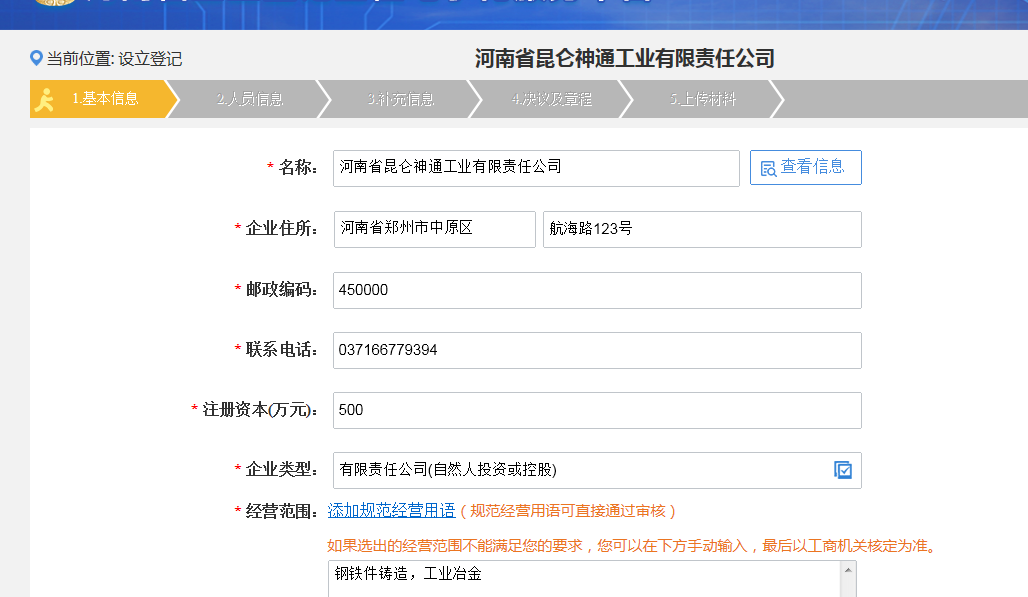Click the location pin icon beside 当前位置
This screenshot has width=1028, height=597.
pyautogui.click(x=34, y=58)
